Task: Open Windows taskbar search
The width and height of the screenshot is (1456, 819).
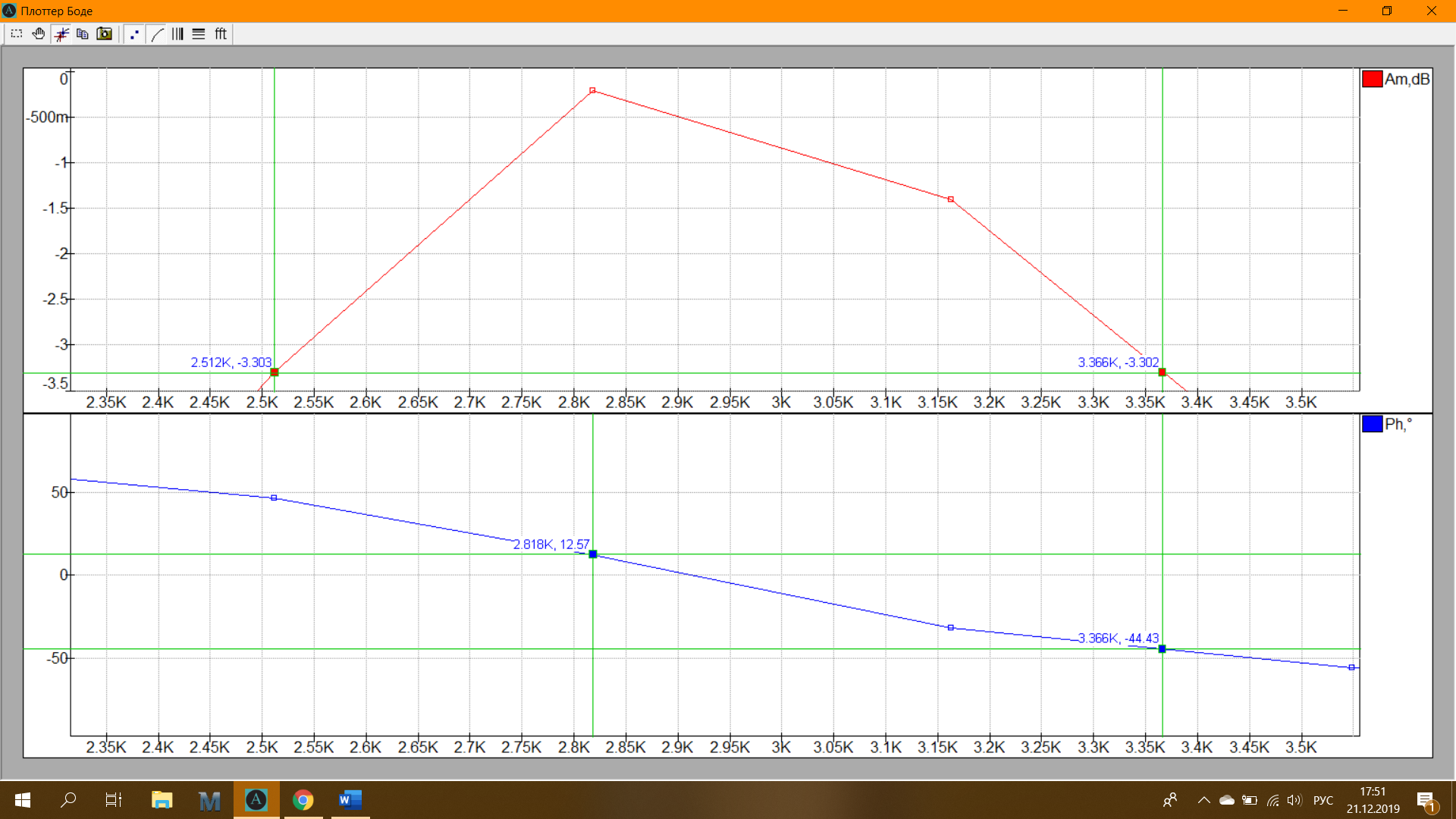Action: click(x=68, y=800)
